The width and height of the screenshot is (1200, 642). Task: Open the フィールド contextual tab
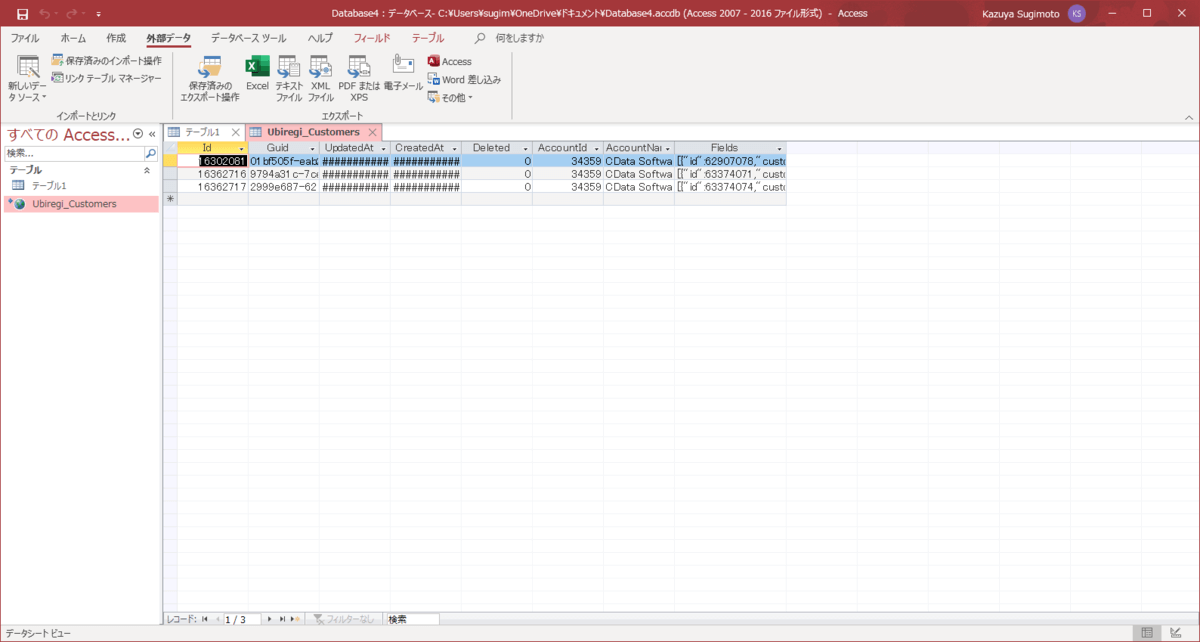coord(372,38)
